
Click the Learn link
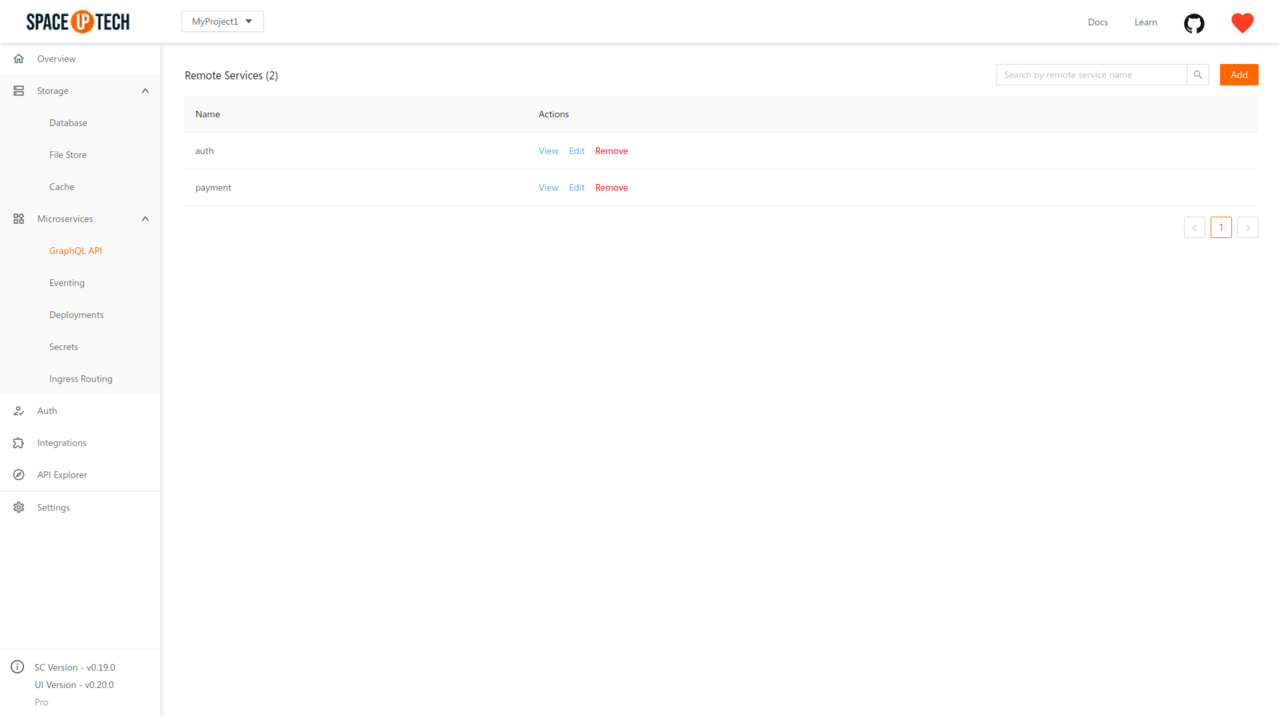pos(1146,22)
